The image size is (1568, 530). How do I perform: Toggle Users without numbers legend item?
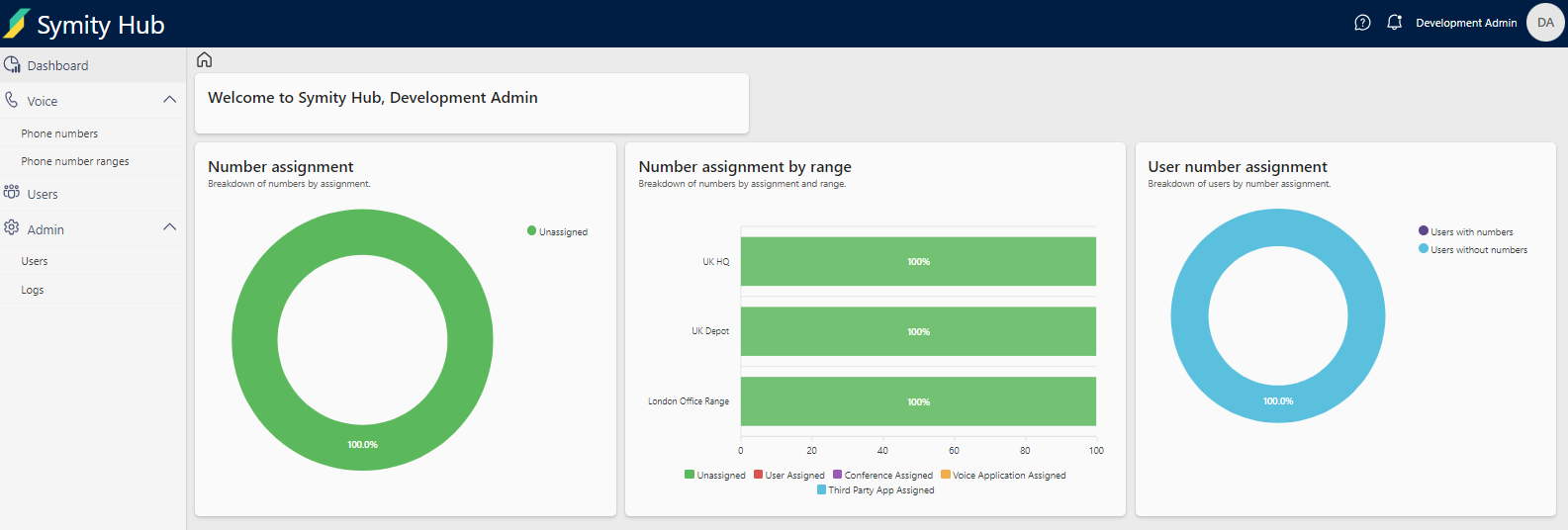coord(1473,249)
